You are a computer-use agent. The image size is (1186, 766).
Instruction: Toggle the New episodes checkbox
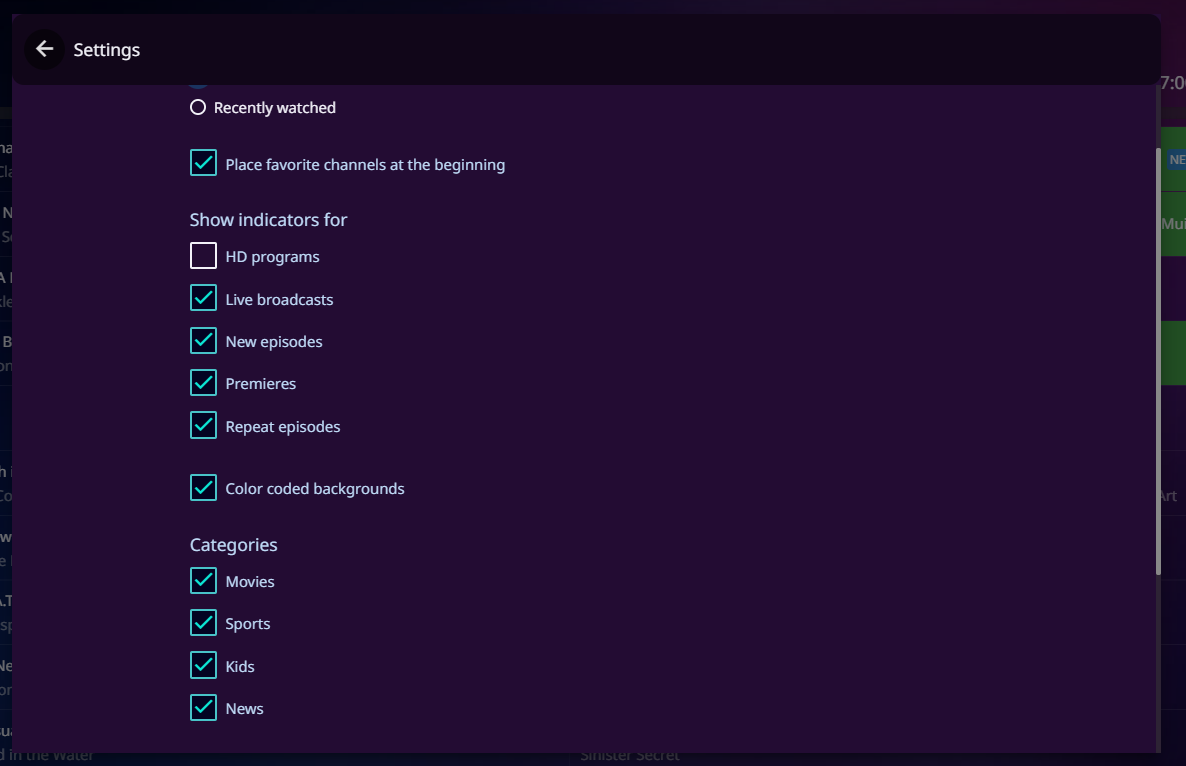[x=203, y=340]
